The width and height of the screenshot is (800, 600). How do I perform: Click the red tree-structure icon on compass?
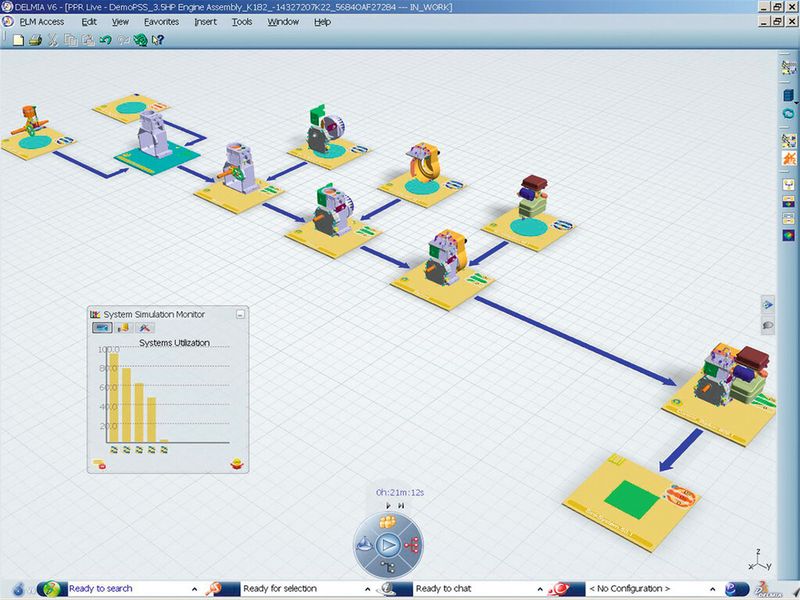point(412,545)
